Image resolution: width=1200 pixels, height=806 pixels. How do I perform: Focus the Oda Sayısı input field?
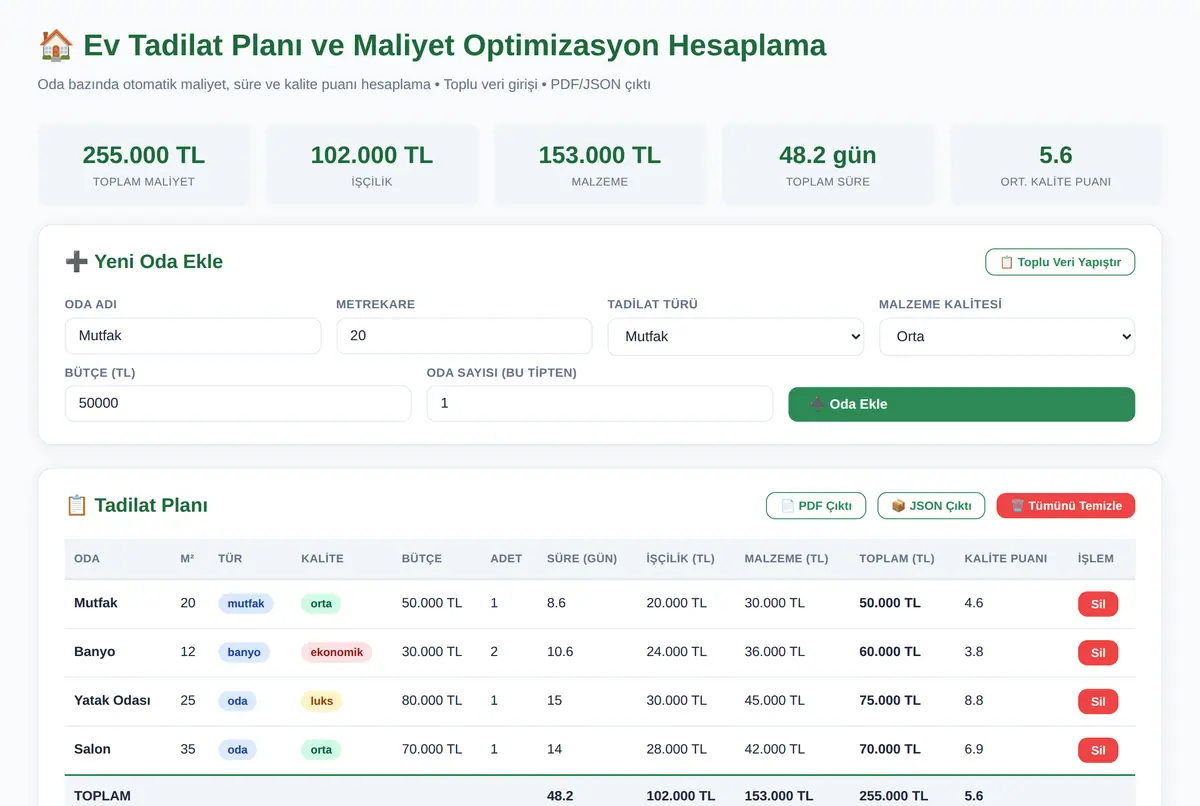click(x=600, y=404)
